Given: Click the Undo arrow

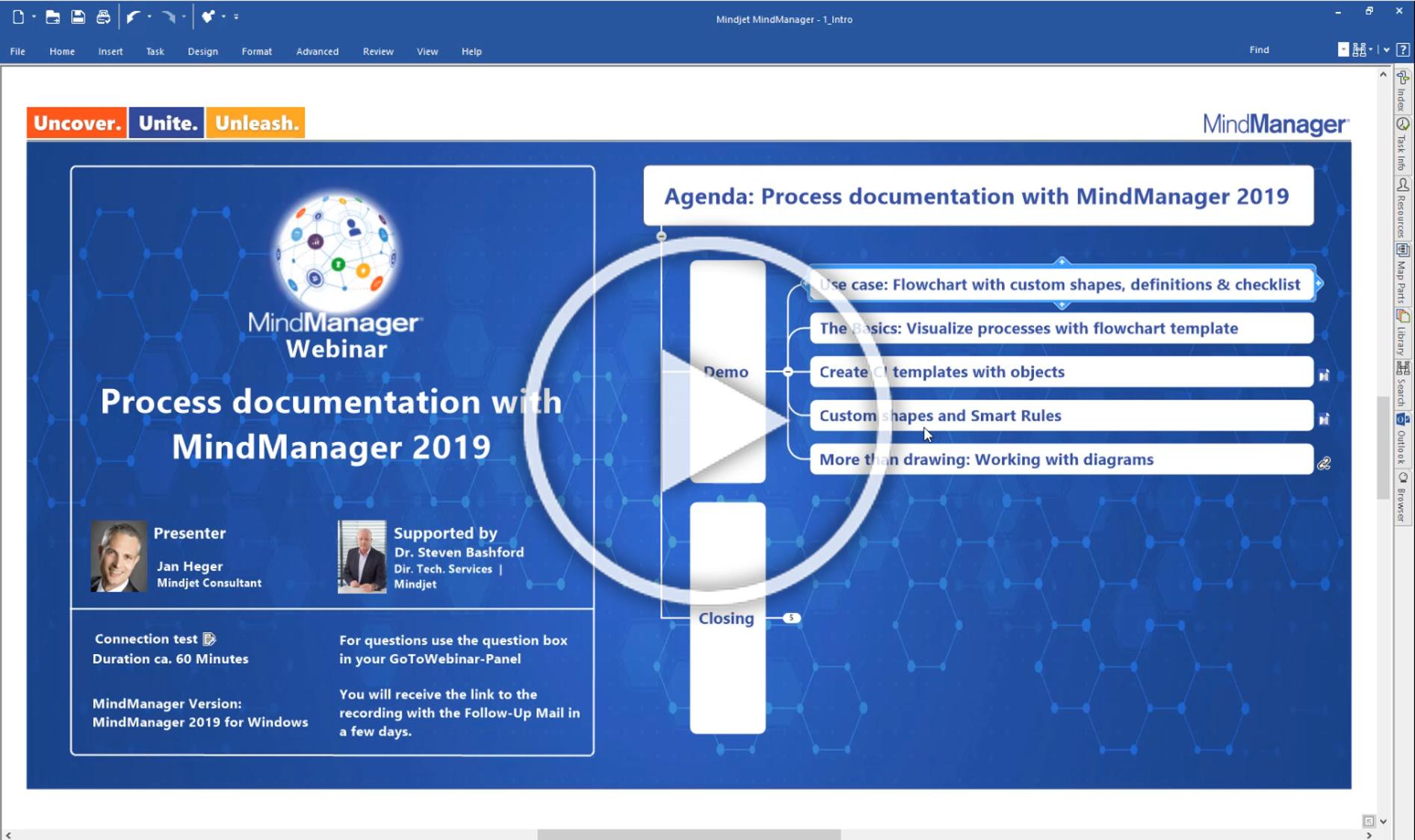Looking at the screenshot, I should [x=133, y=16].
